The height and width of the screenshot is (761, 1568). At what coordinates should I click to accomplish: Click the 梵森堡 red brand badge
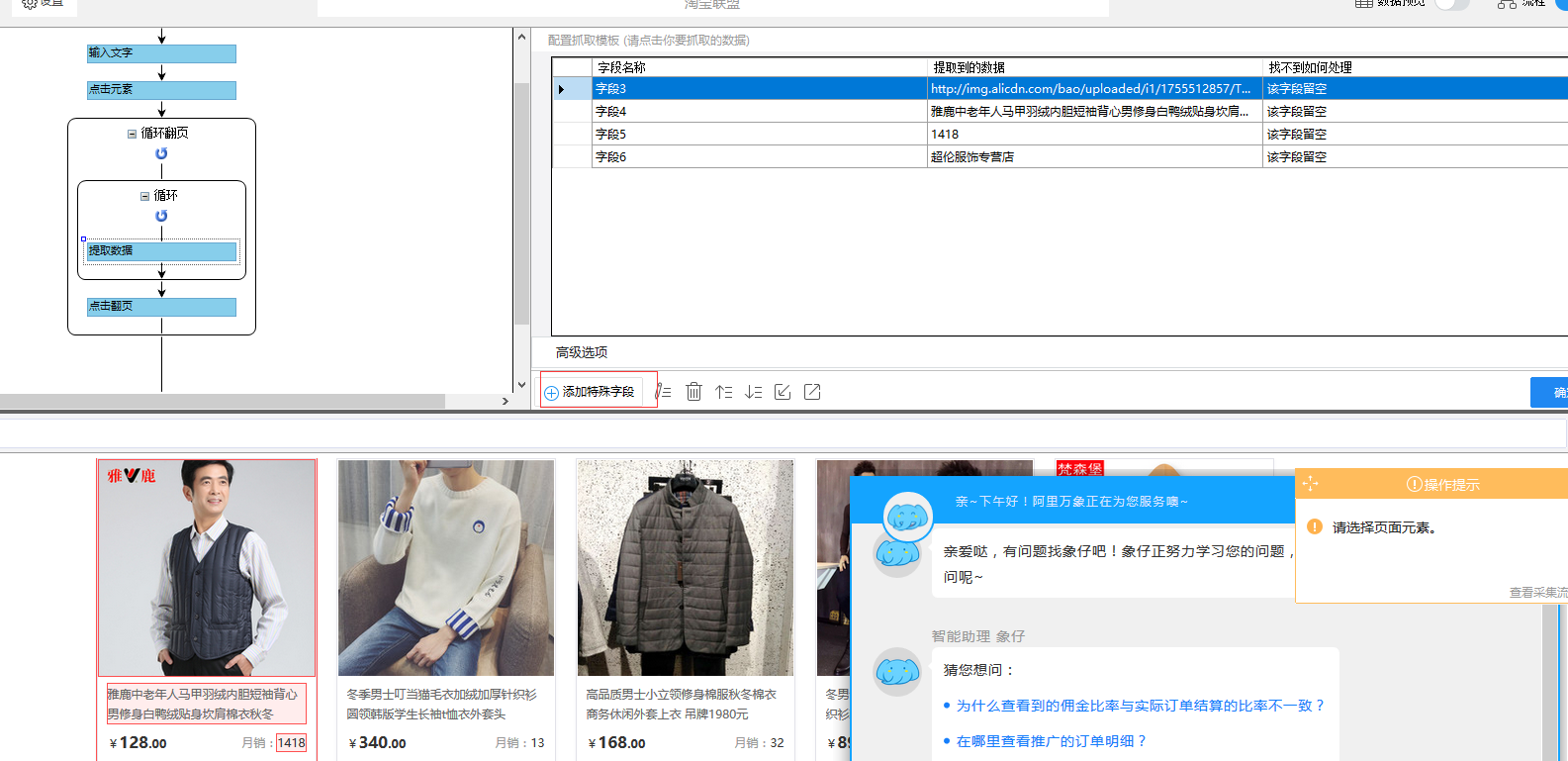point(1080,468)
